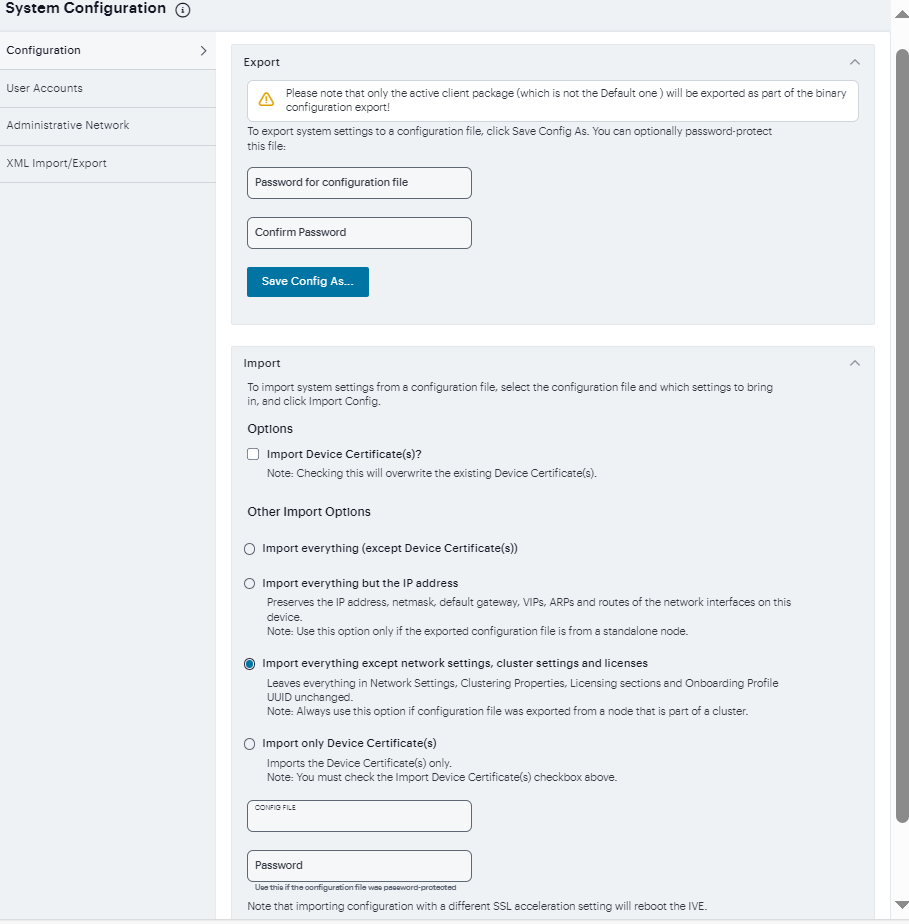The image size is (909, 924).
Task: Select Import everything (except Device Certificate(s))
Action: click(x=250, y=549)
